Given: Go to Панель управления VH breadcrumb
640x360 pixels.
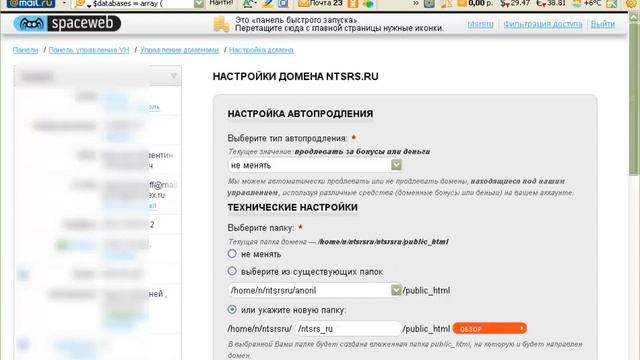Looking at the screenshot, I should [89, 50].
